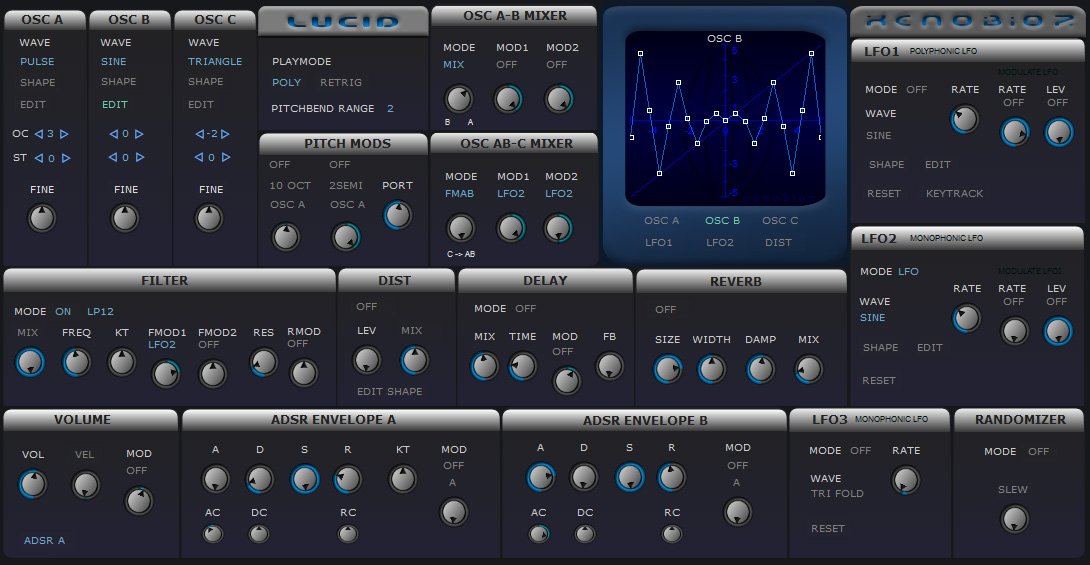Click the POLY playmode label
The width and height of the screenshot is (1090, 565).
(x=286, y=82)
